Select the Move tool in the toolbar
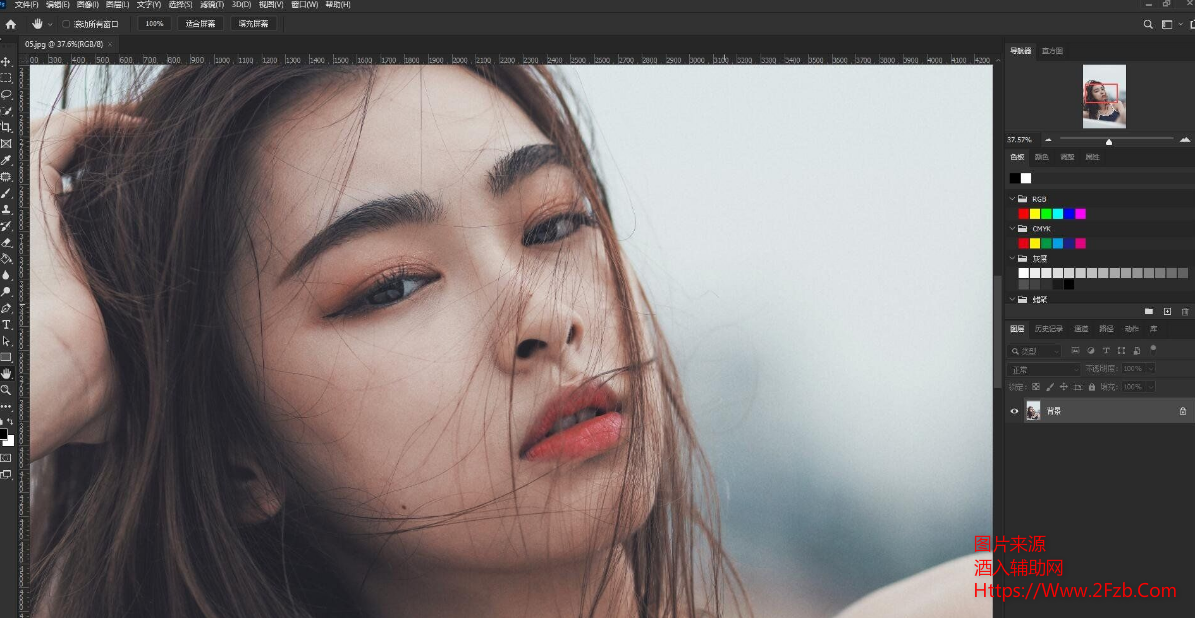 [x=6, y=62]
